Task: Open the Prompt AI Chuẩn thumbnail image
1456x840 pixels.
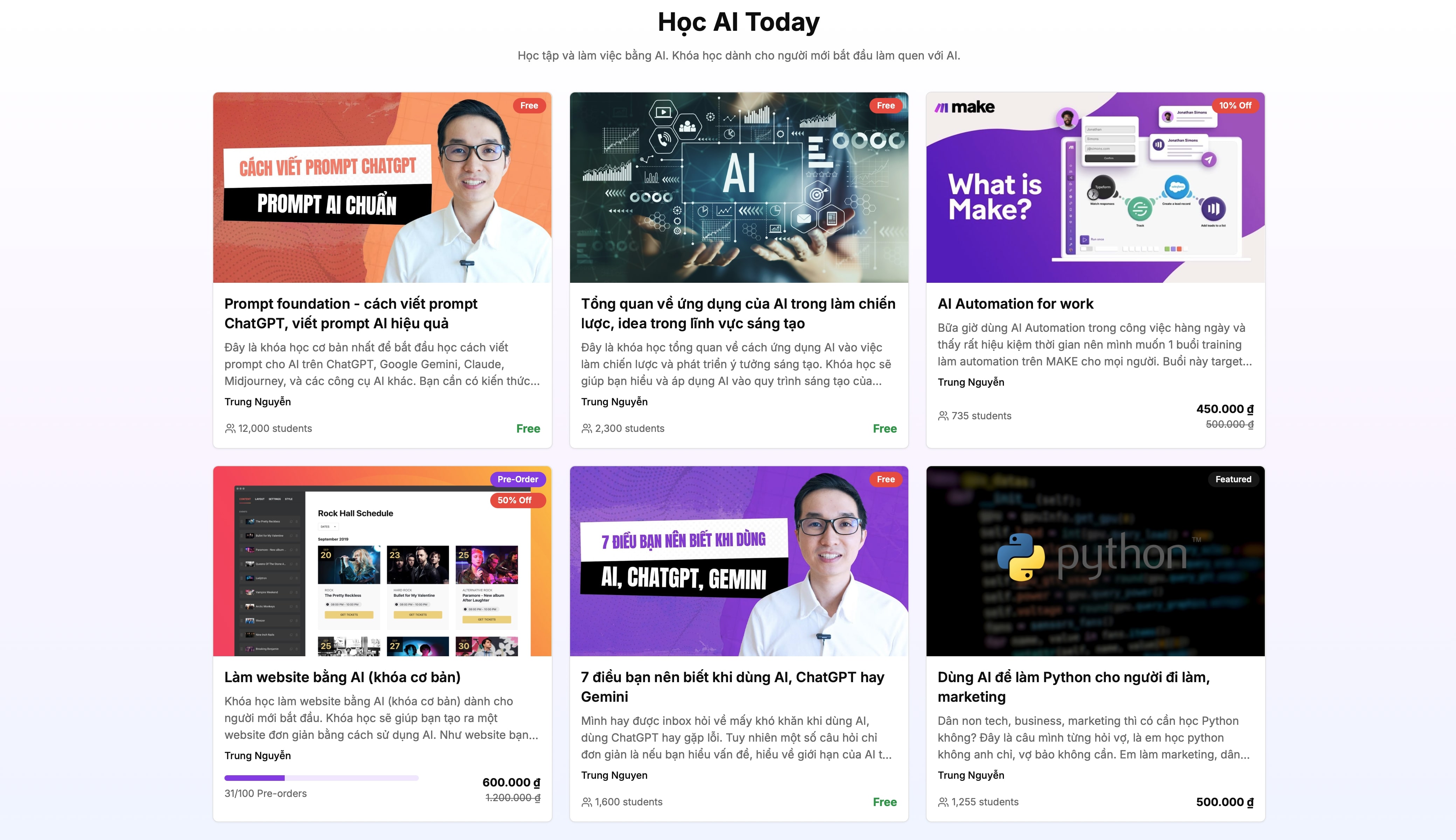Action: tap(382, 188)
